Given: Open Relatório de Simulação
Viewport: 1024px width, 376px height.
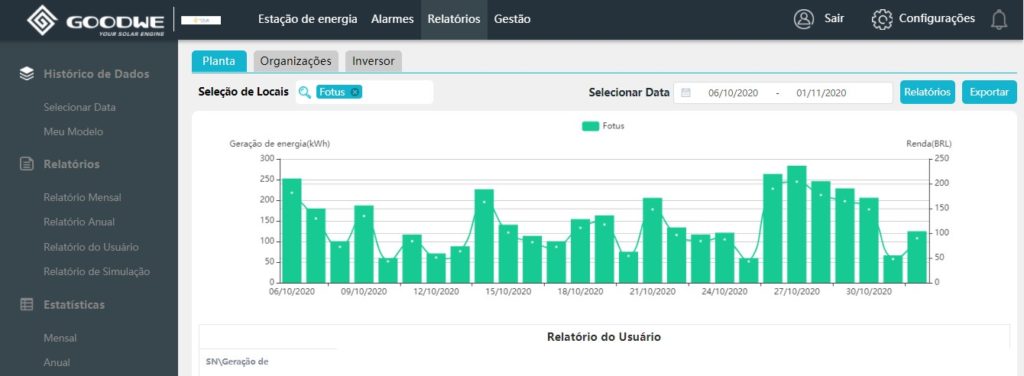Looking at the screenshot, I should (x=96, y=271).
